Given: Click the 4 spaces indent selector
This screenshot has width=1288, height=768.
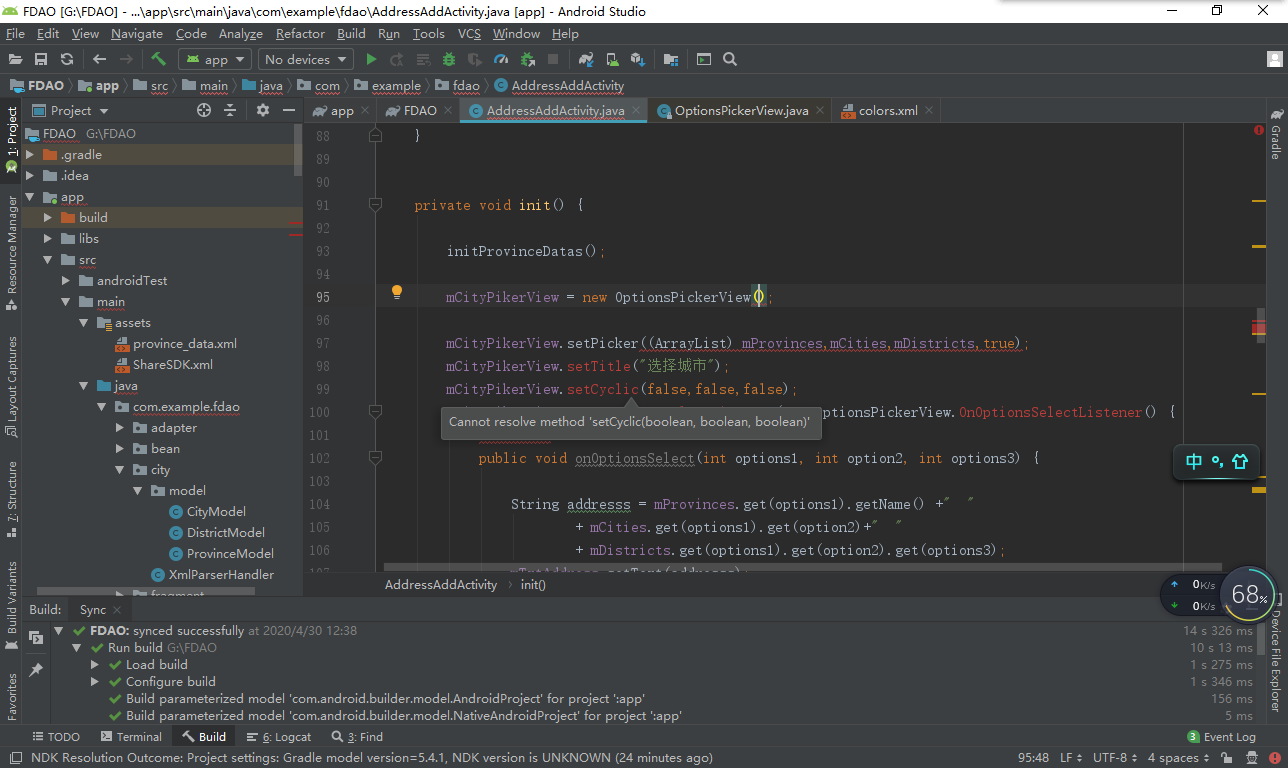Looking at the screenshot, I should [x=1178, y=758].
